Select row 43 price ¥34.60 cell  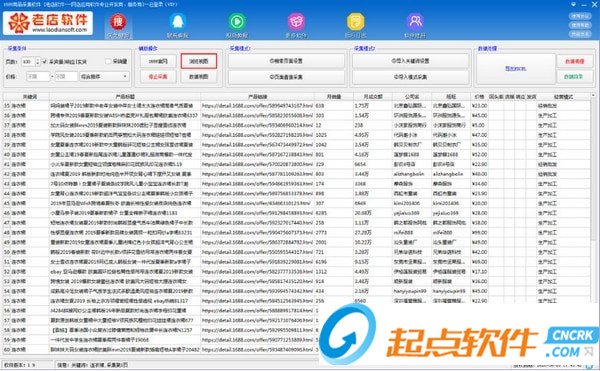pos(479,184)
